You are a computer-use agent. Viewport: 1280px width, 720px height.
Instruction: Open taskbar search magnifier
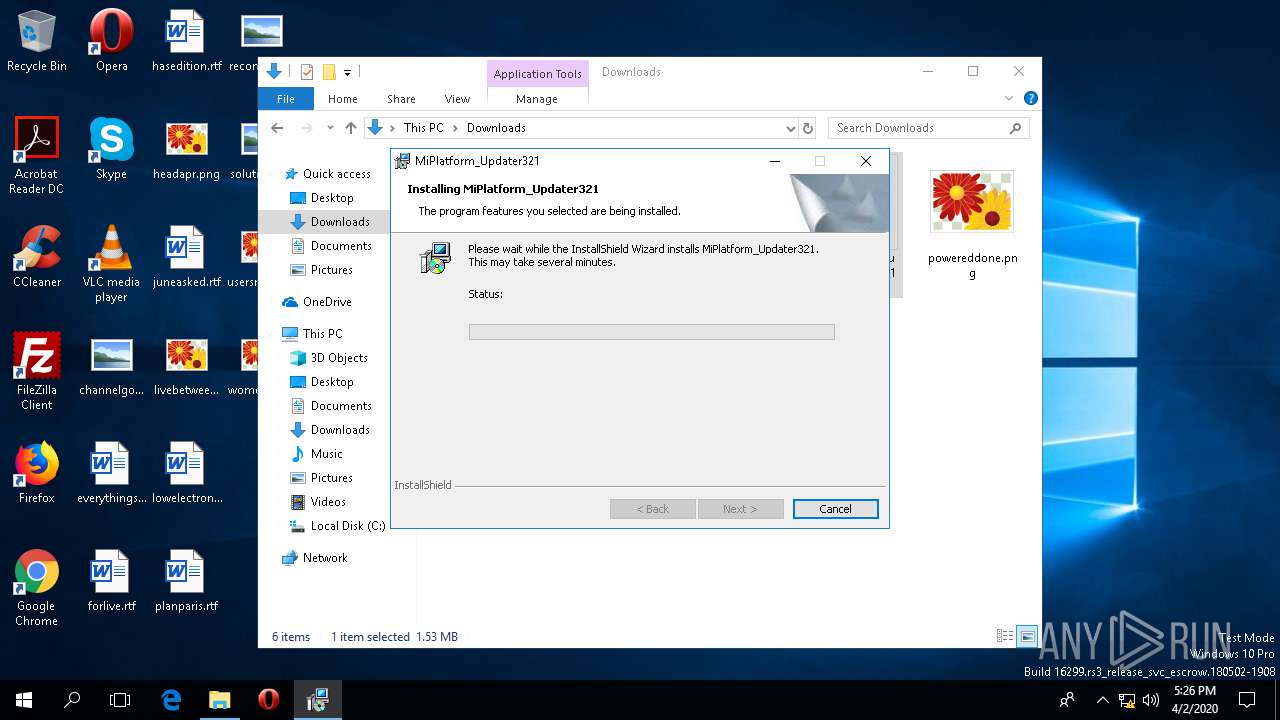pyautogui.click(x=72, y=700)
